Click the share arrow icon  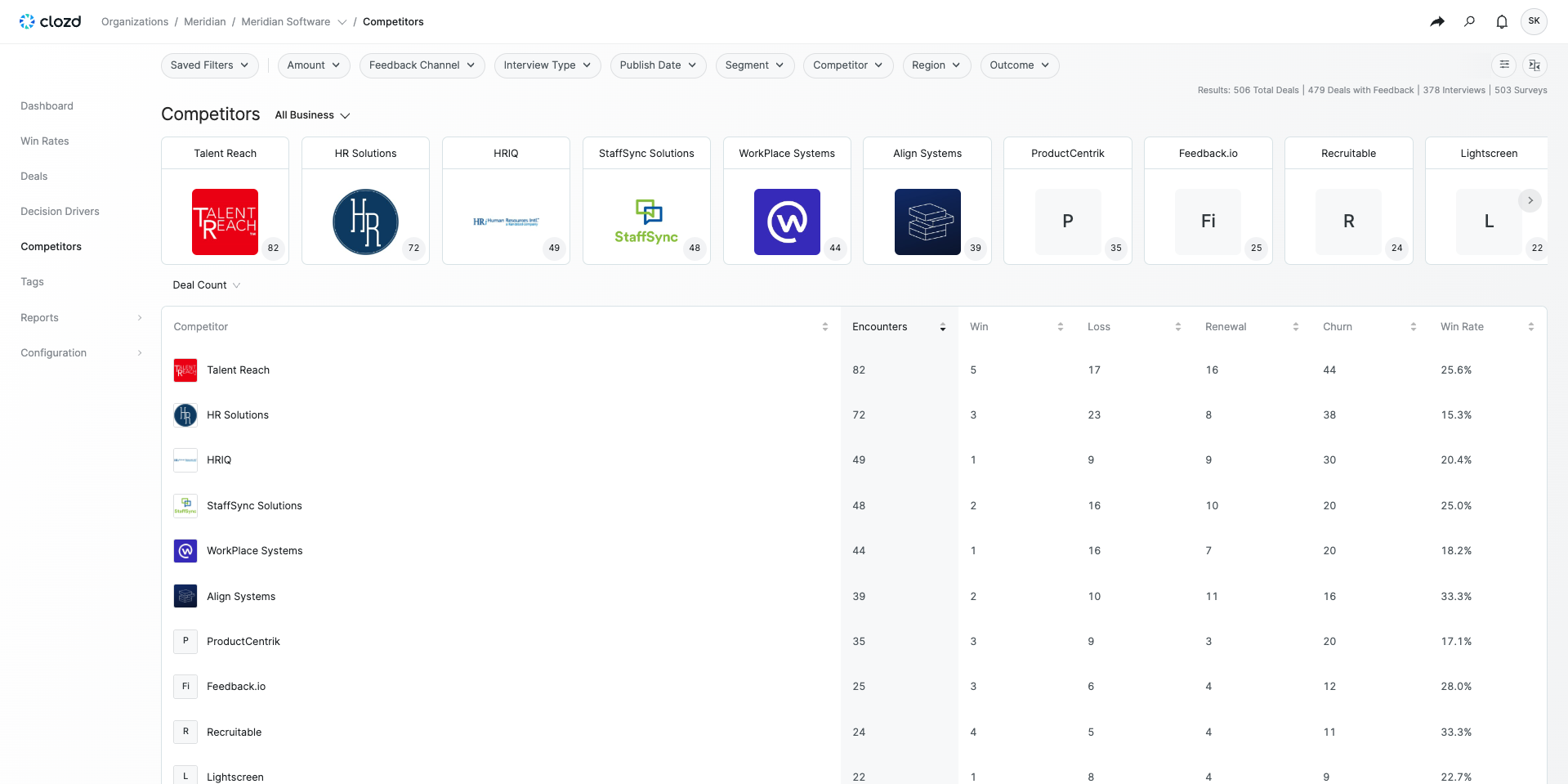(x=1437, y=21)
